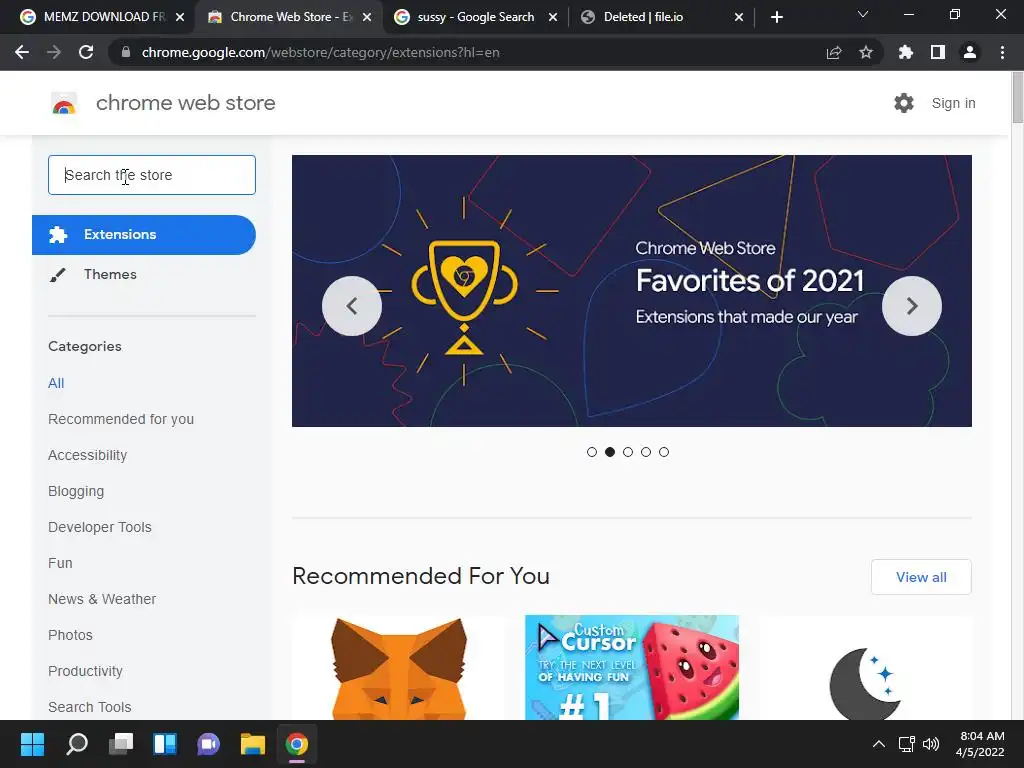Select the second carousel dot
The width and height of the screenshot is (1024, 768).
pyautogui.click(x=610, y=452)
